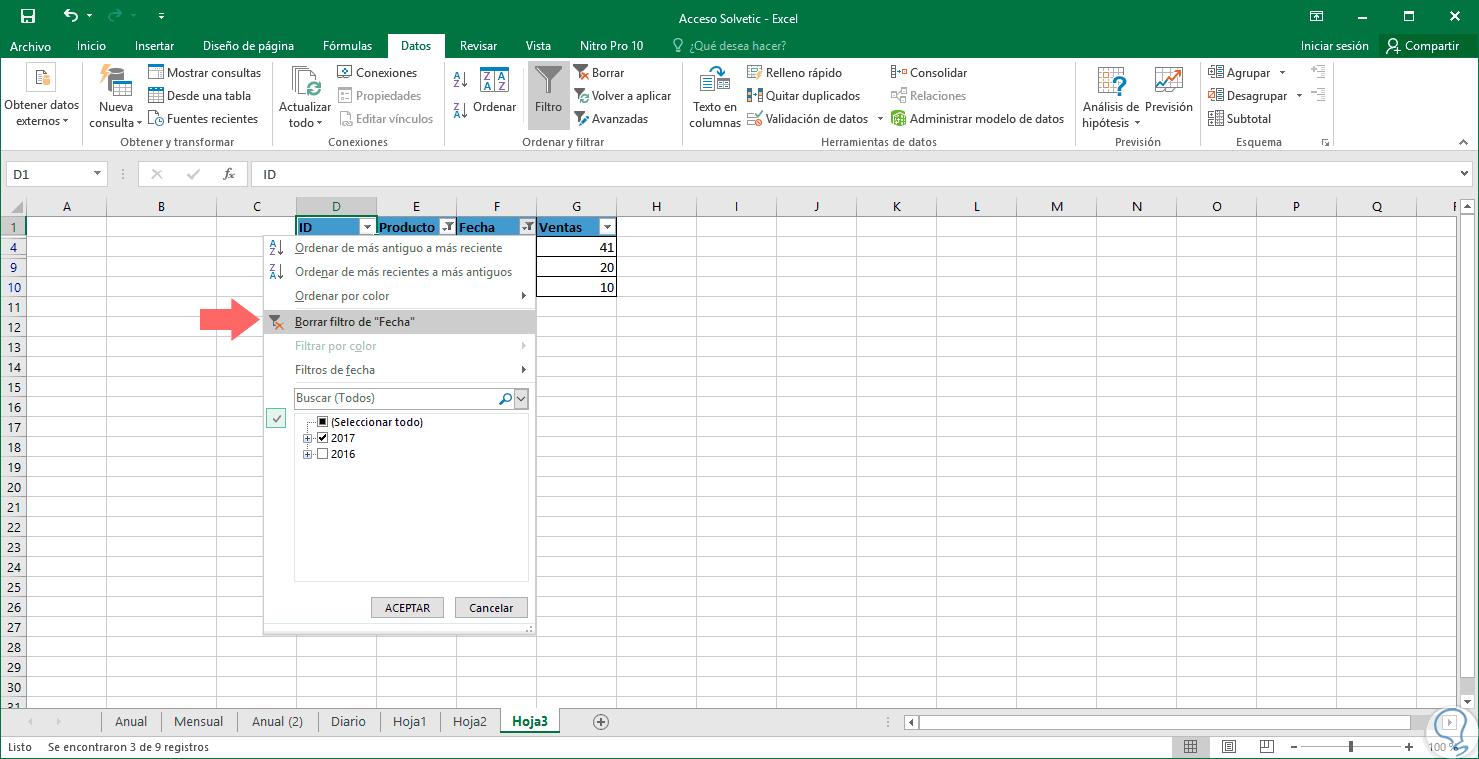Viewport: 1479px width, 759px height.
Task: Click the Save icon in title bar
Action: click(x=28, y=16)
